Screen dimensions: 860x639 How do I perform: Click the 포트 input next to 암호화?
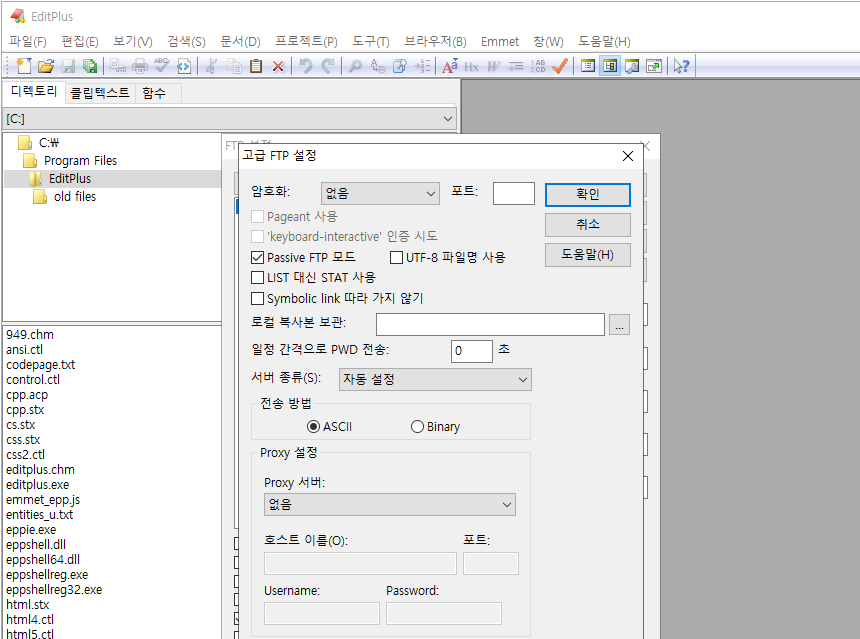[x=513, y=194]
